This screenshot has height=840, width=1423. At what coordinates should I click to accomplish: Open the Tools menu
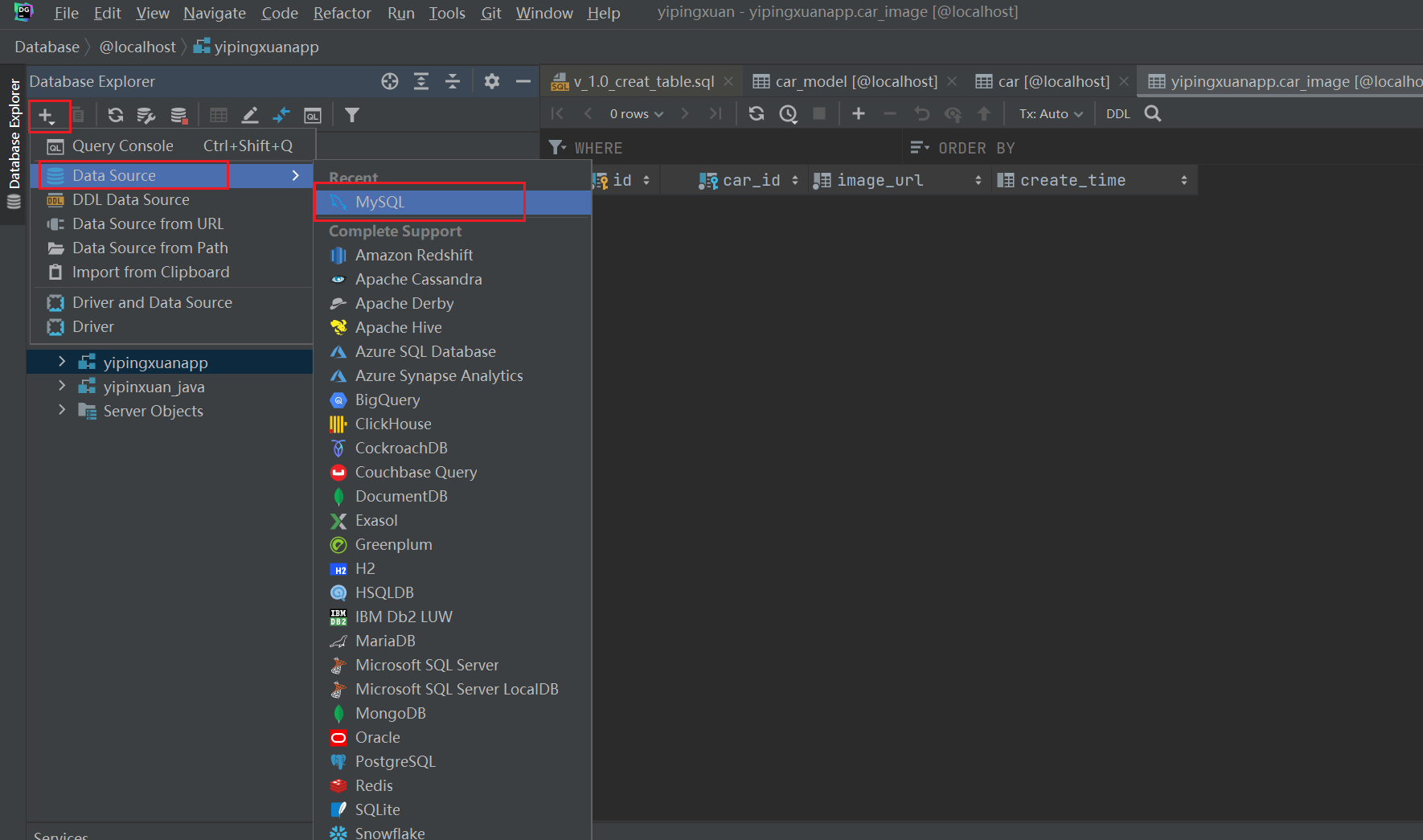[x=447, y=13]
